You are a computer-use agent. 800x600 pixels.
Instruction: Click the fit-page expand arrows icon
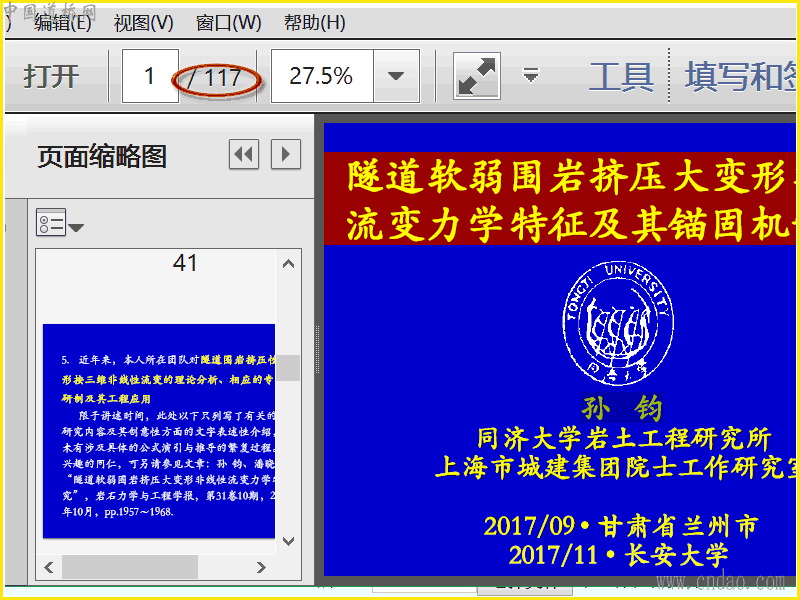click(x=477, y=76)
